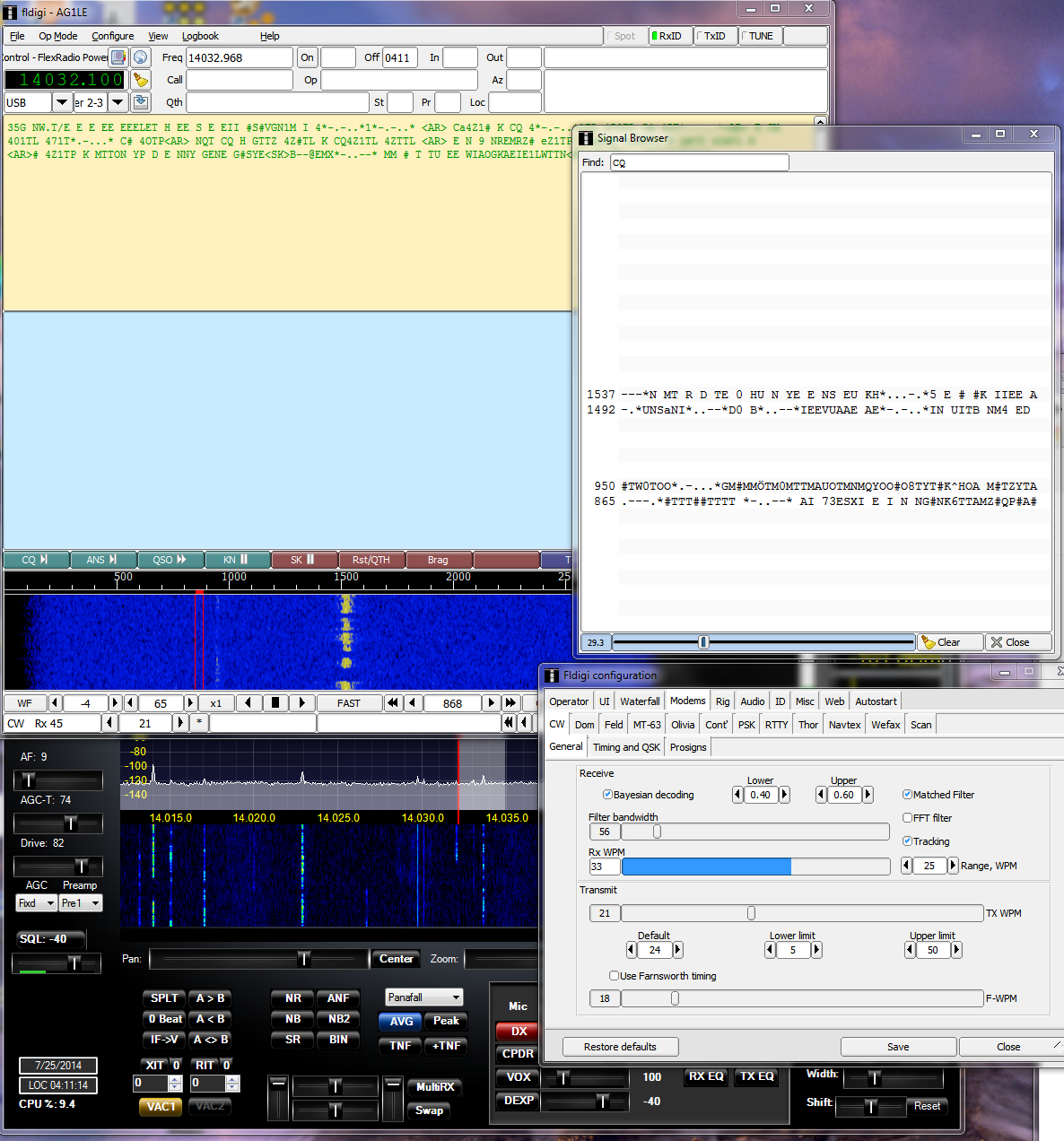Image resolution: width=1064 pixels, height=1141 pixels.
Task: Enable the FFT filter option
Action: 908,817
